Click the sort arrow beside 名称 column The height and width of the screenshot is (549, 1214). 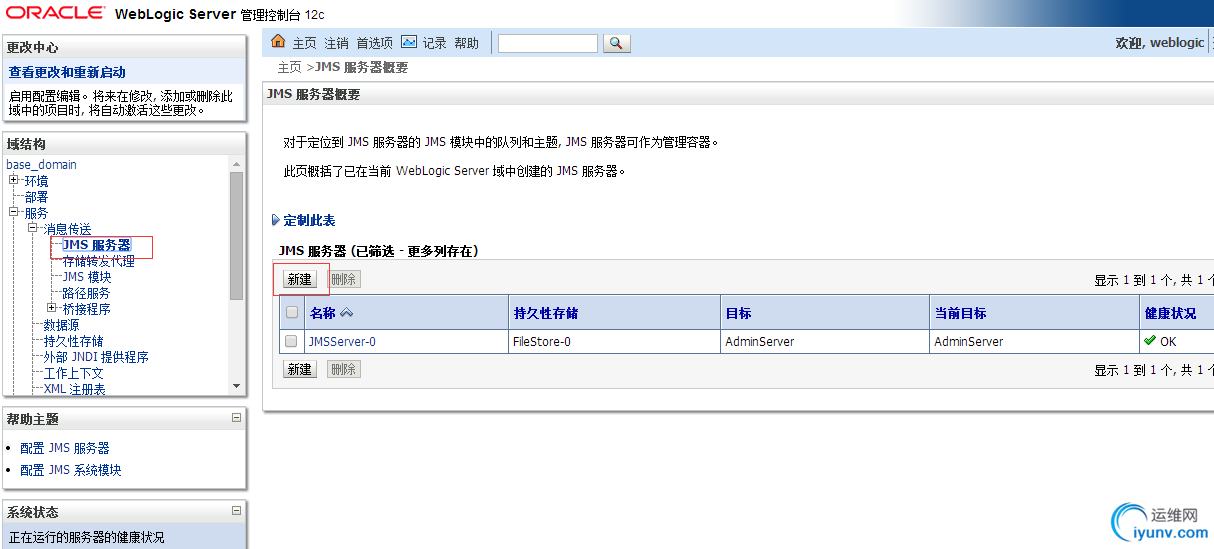coord(347,313)
